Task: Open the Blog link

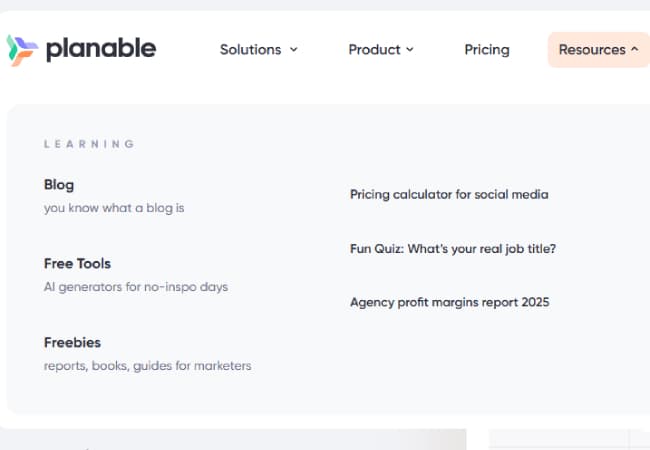Action: point(59,185)
